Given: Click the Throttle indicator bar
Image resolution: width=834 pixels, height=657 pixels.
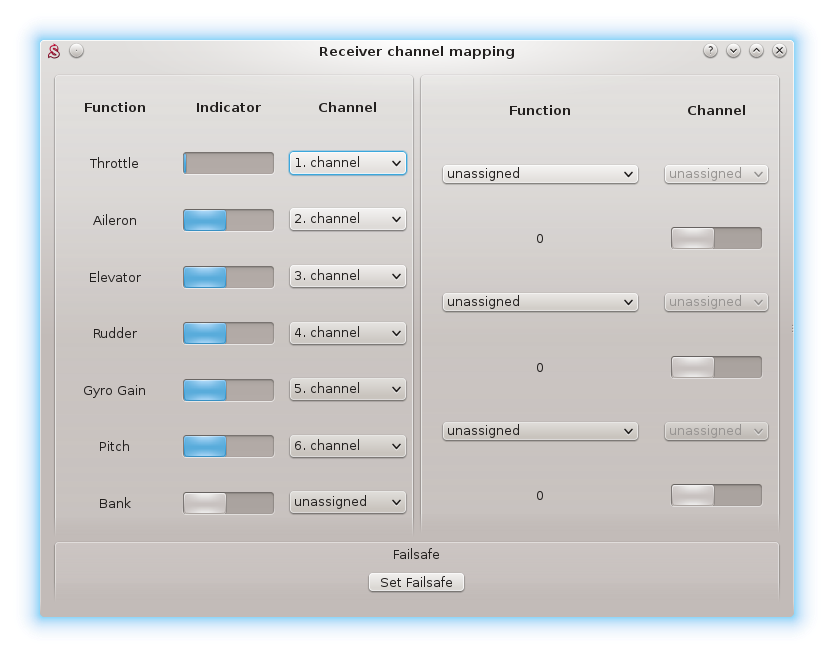Looking at the screenshot, I should (228, 163).
